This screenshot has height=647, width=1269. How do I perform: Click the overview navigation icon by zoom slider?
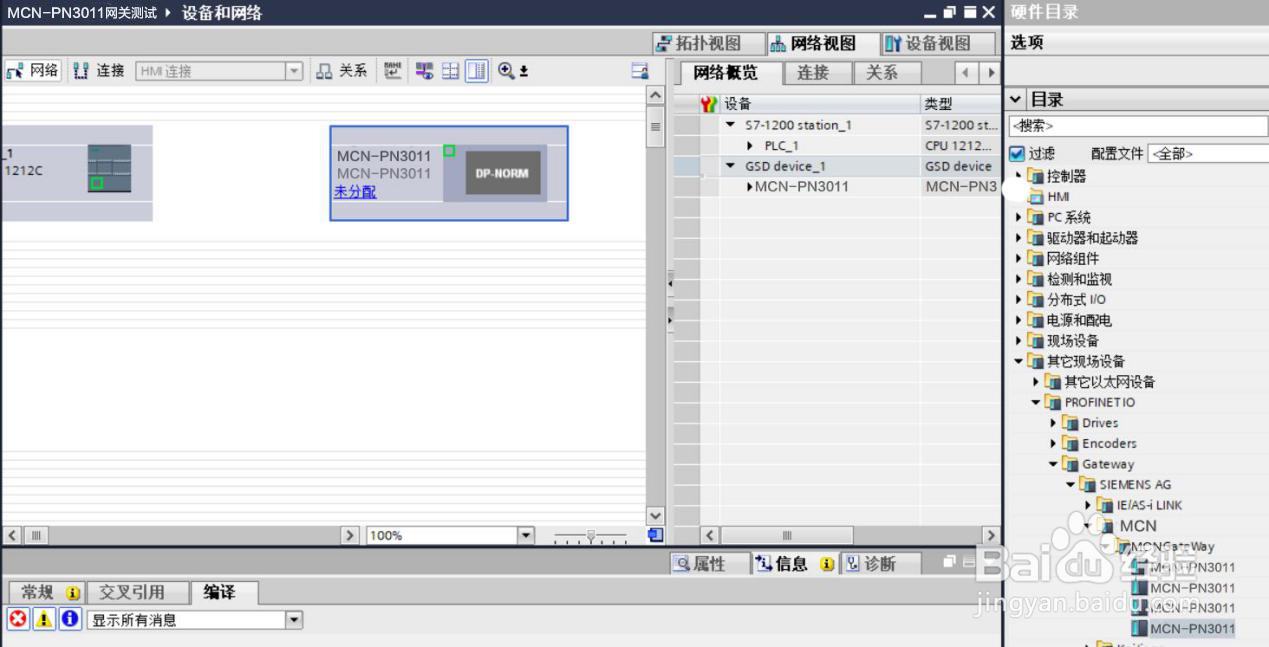coord(656,535)
